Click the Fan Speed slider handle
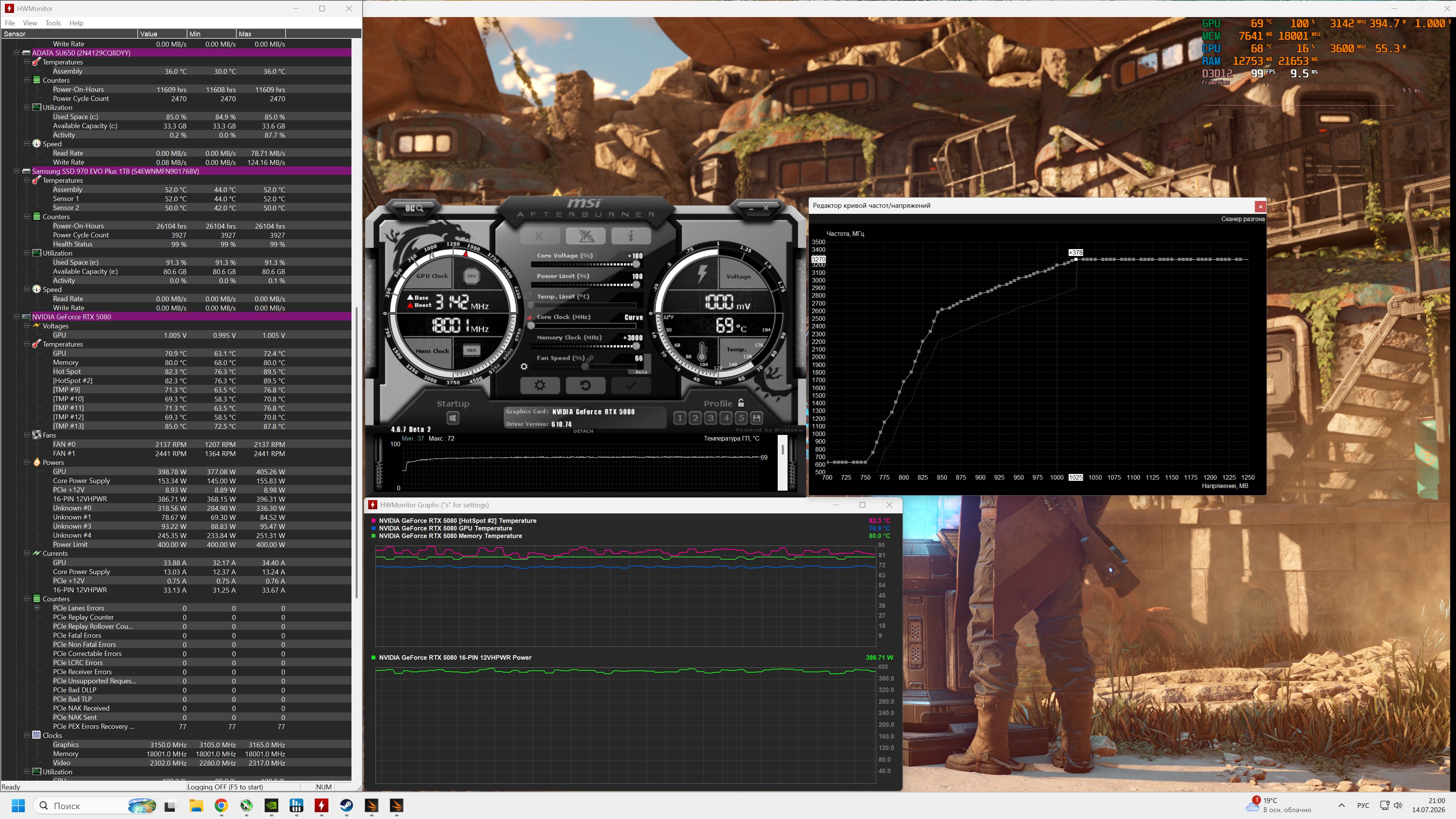Screen dimensions: 1456x819 point(585,366)
